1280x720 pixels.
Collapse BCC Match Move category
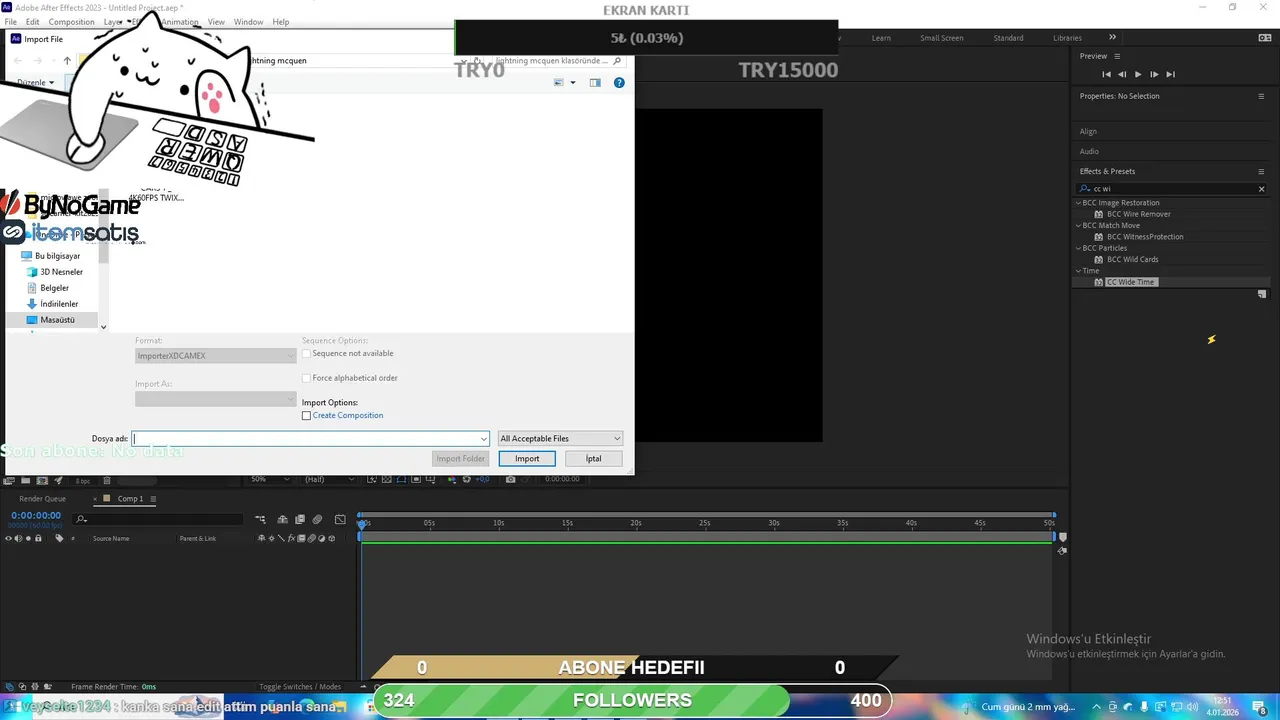(x=1078, y=225)
